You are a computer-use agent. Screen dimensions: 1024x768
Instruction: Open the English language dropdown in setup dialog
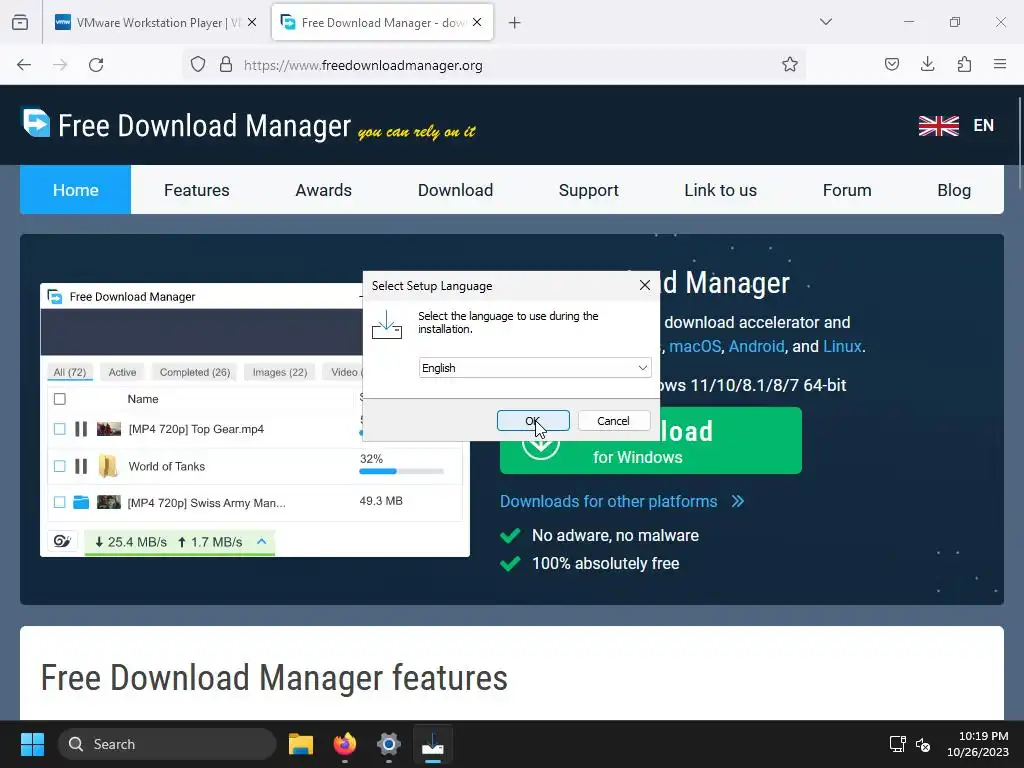click(534, 368)
